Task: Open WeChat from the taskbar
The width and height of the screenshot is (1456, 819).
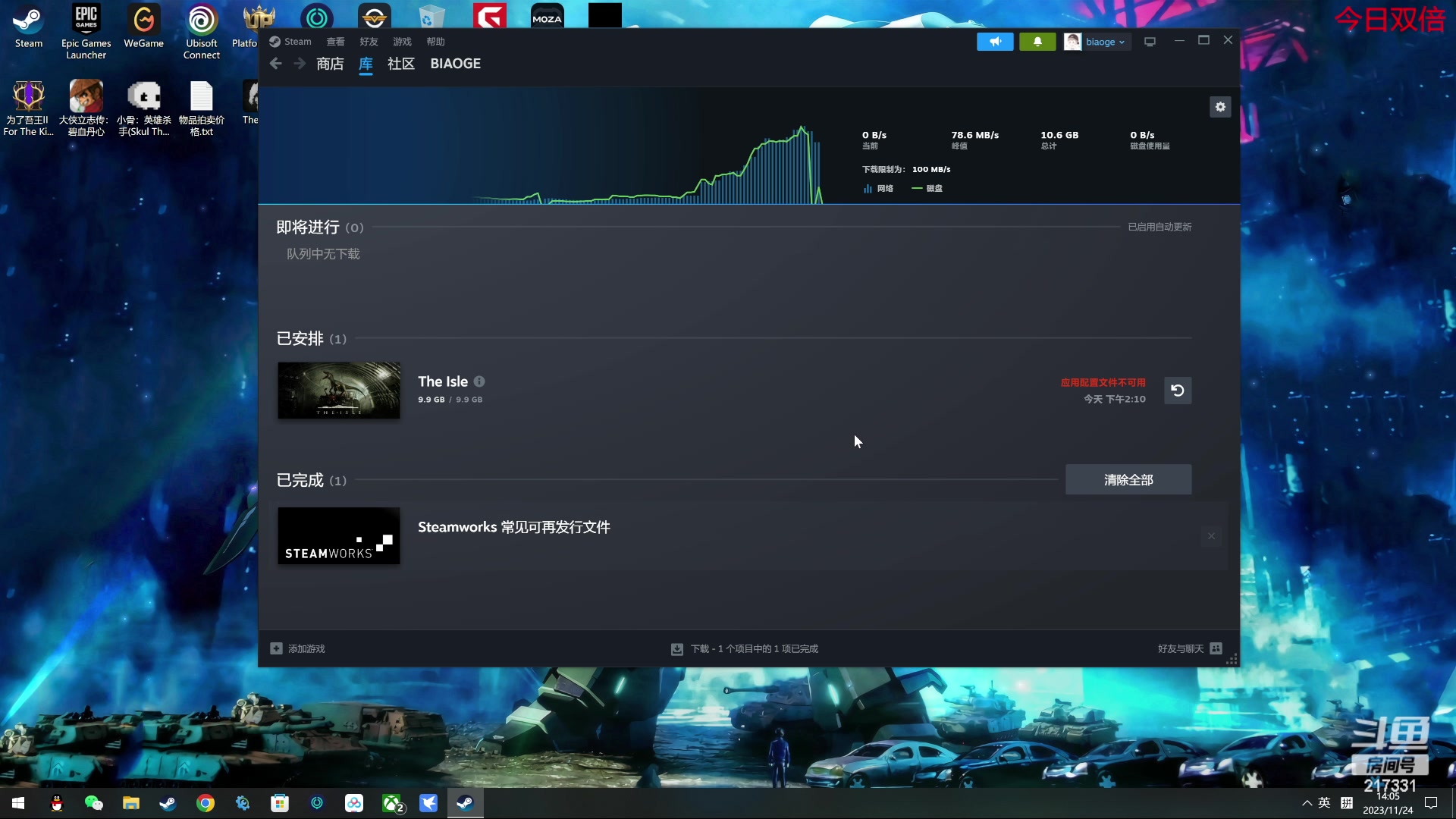Action: click(94, 803)
